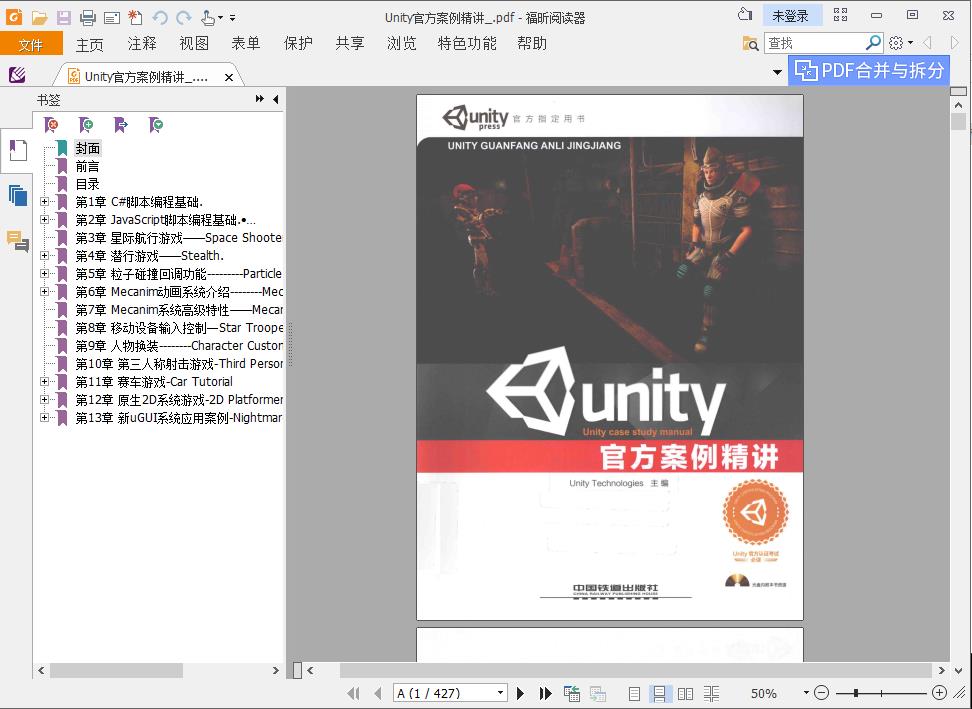Open the page number dropdown arrow
This screenshot has width=972, height=709.
click(x=500, y=693)
